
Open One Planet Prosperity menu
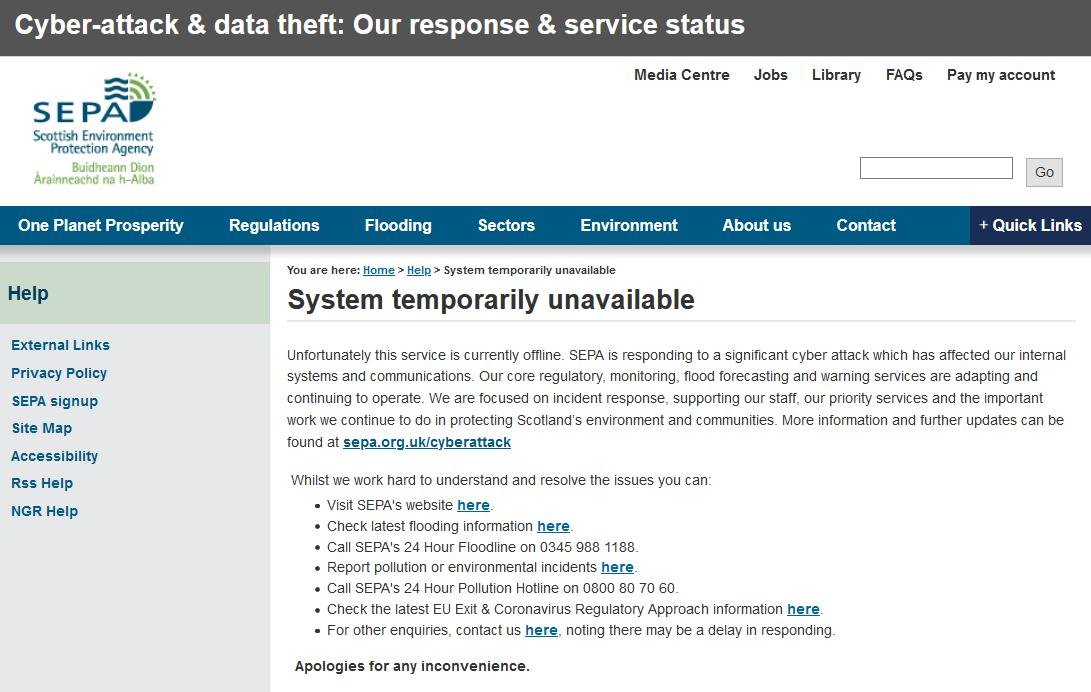coord(101,225)
